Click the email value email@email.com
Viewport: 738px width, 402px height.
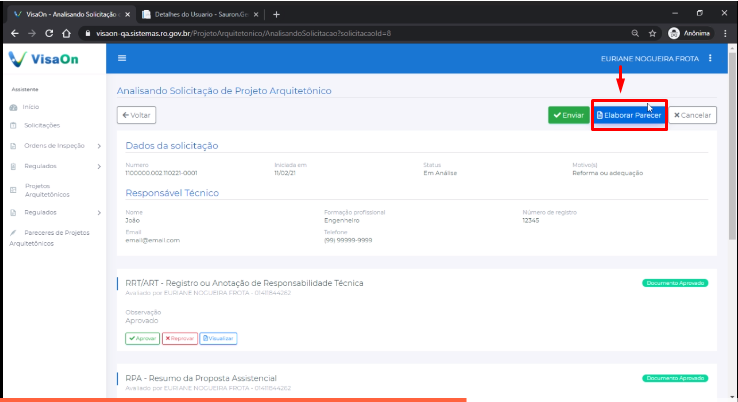152,240
